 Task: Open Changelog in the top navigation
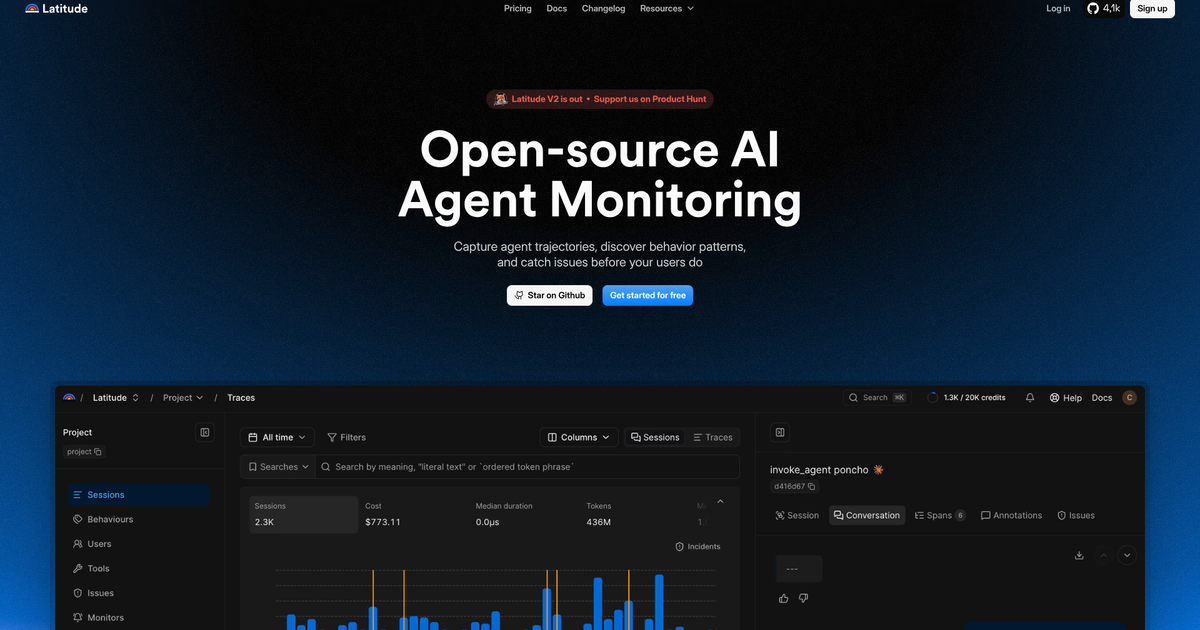[x=604, y=8]
